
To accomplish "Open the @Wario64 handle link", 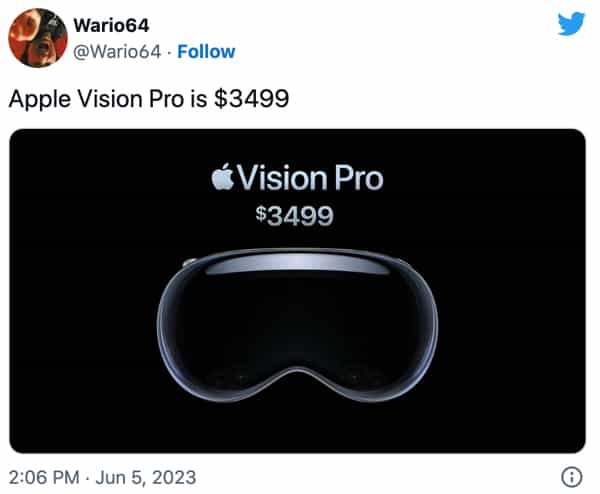I will coord(117,52).
